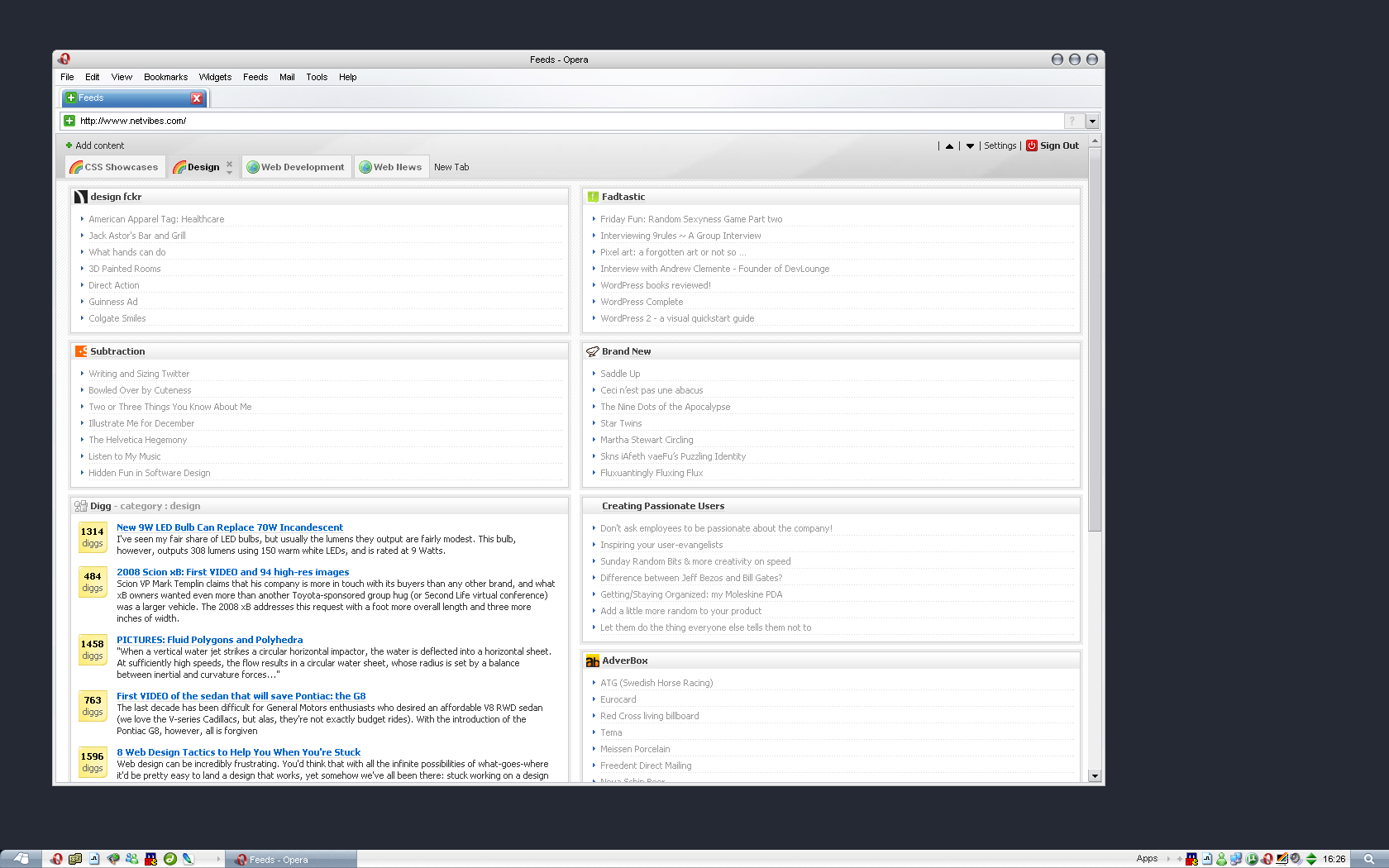1389x868 pixels.
Task: Click the rainbow icon on the CSS Showcases tab
Action: [x=76, y=167]
